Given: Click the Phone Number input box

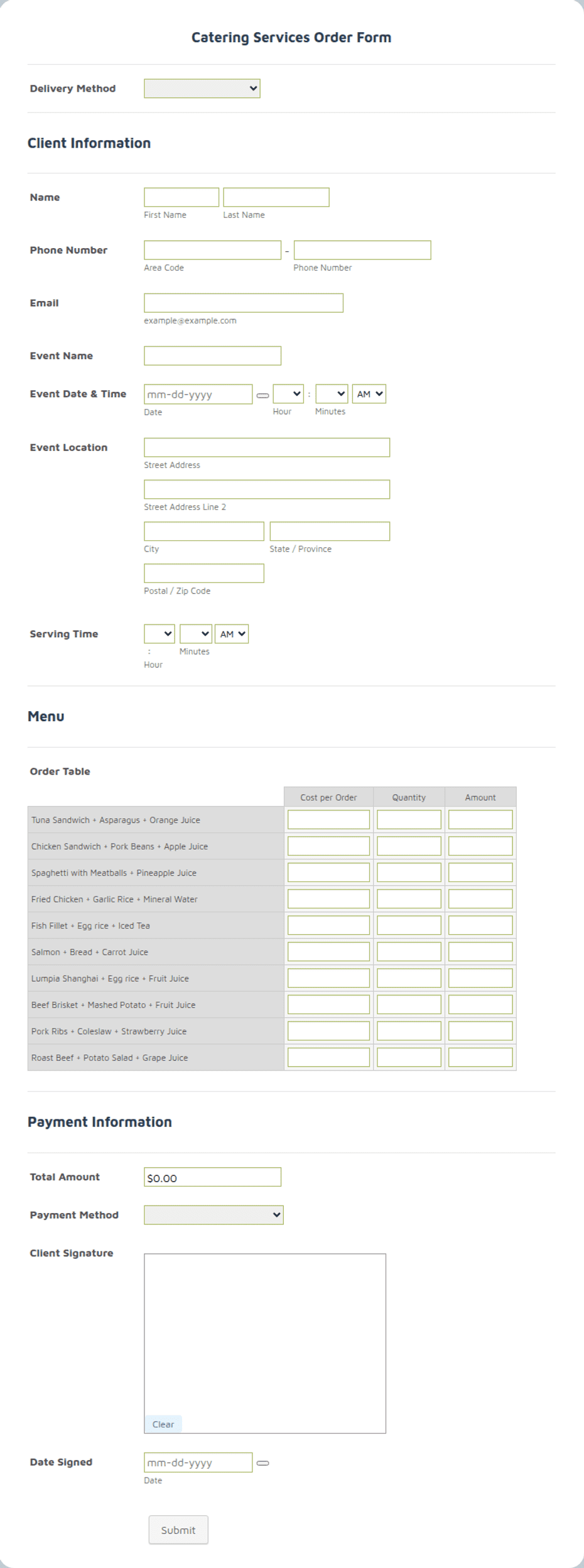Looking at the screenshot, I should 362,250.
